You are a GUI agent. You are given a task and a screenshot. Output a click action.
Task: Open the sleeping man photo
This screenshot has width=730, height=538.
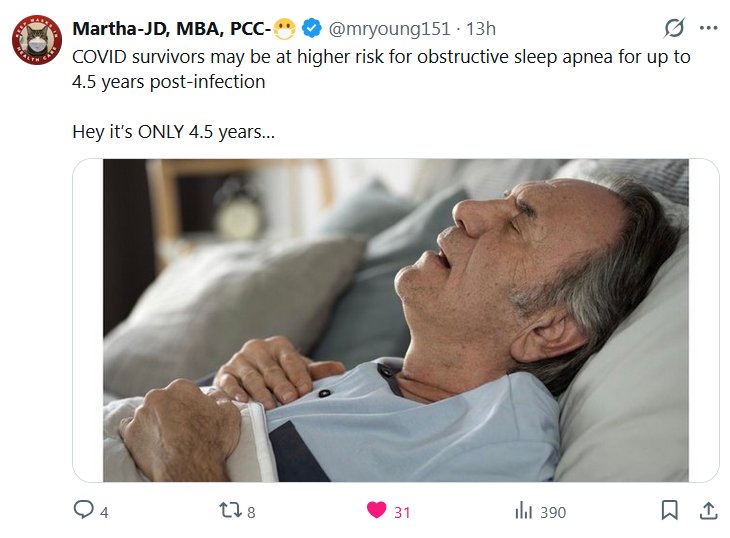(396, 320)
